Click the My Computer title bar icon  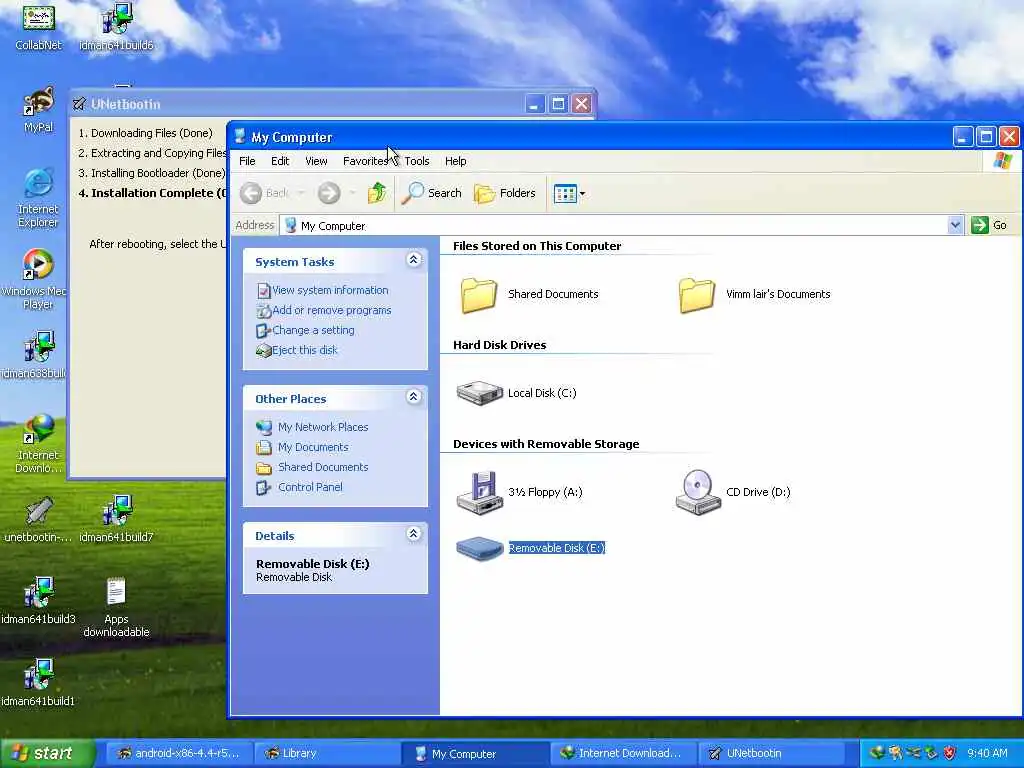240,136
